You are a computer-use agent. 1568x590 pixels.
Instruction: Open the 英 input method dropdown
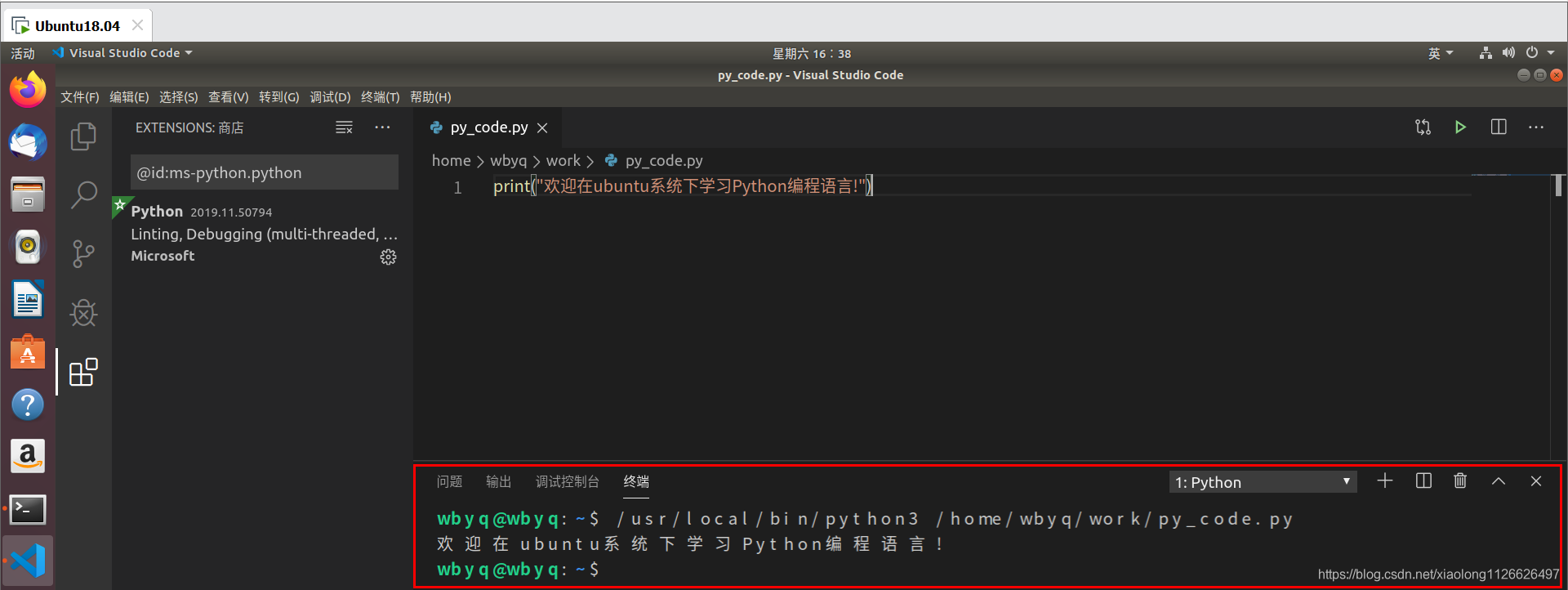pyautogui.click(x=1441, y=53)
